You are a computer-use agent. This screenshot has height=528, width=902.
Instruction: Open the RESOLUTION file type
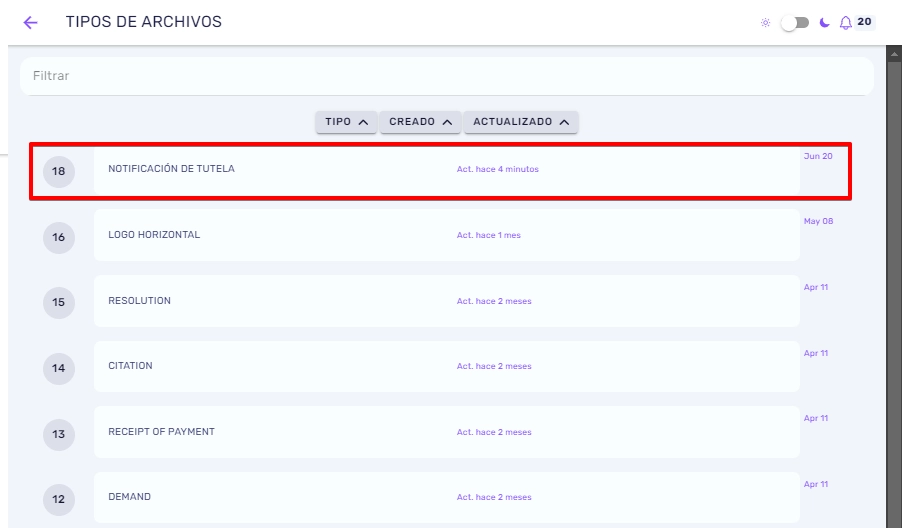pyautogui.click(x=446, y=301)
